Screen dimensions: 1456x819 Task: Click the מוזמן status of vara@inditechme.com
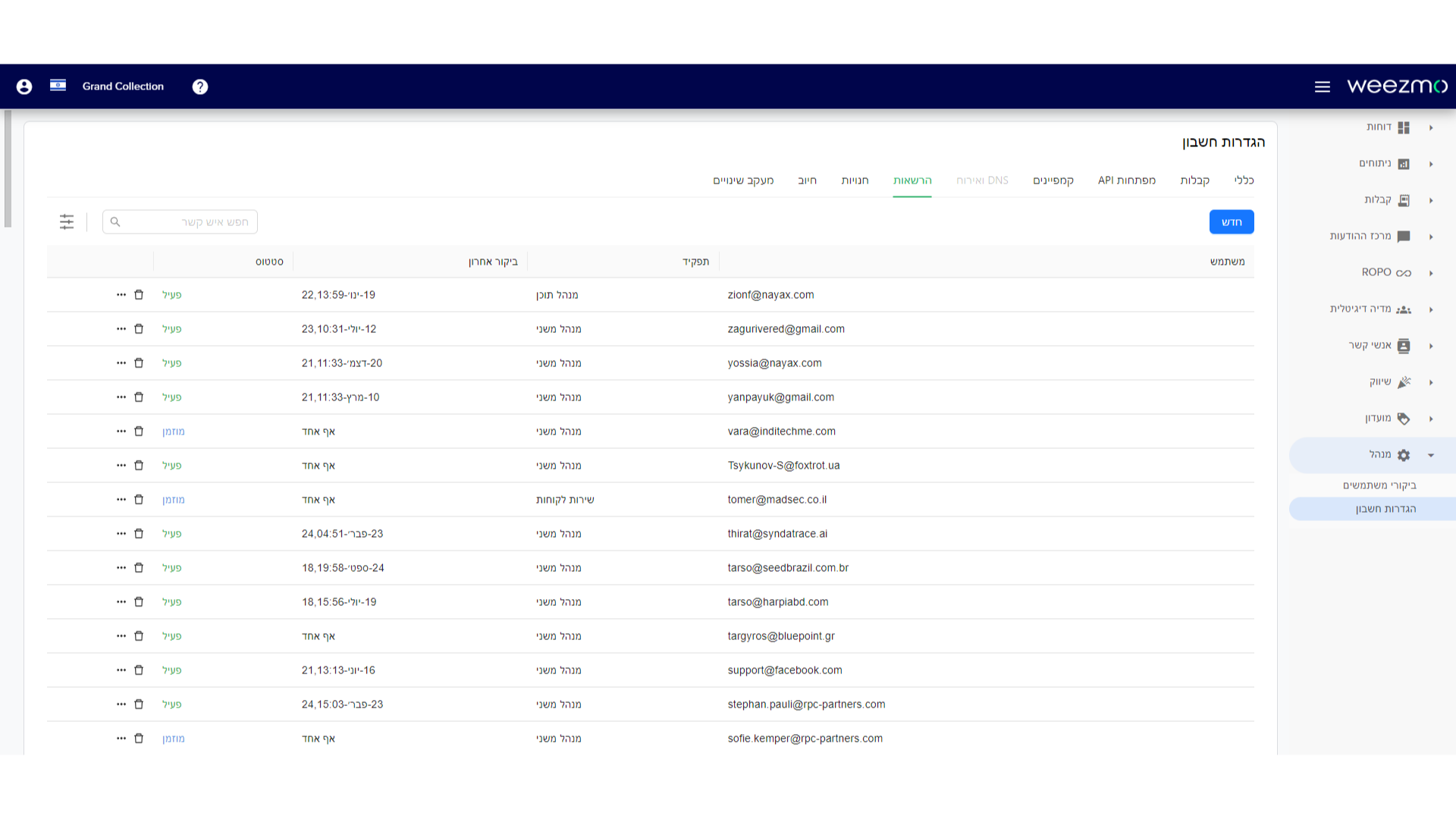174,431
